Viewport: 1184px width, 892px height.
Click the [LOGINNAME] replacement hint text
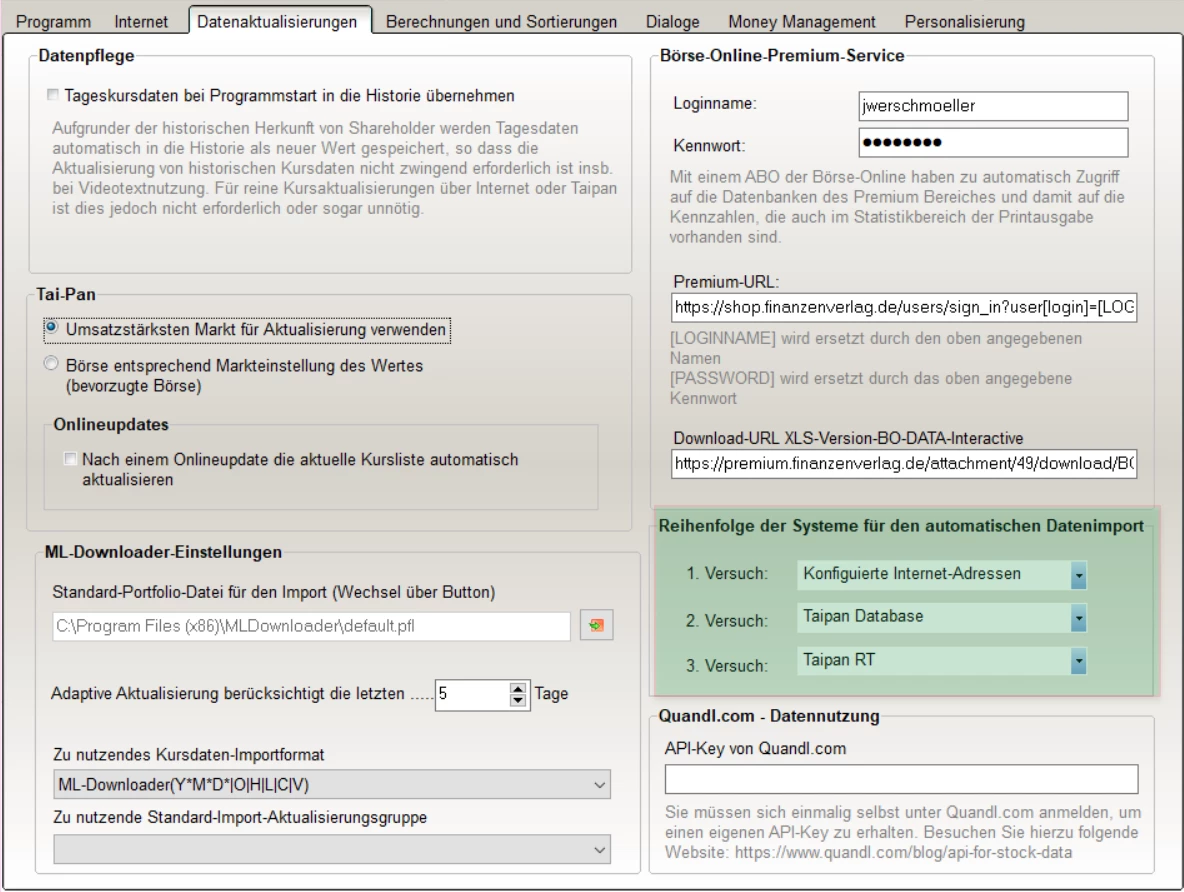(876, 348)
